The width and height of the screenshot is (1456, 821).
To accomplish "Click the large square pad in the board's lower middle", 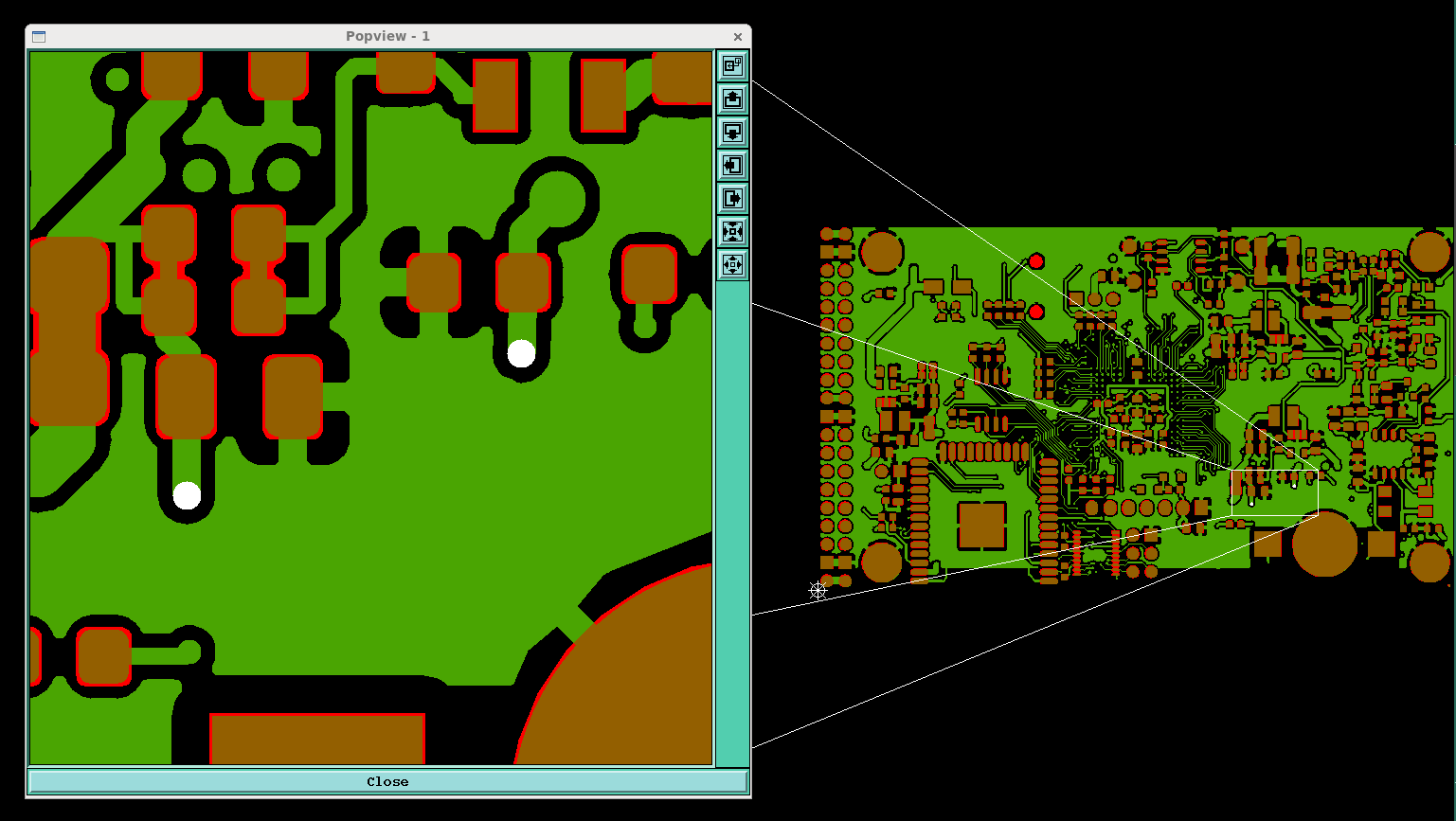I will 981,527.
